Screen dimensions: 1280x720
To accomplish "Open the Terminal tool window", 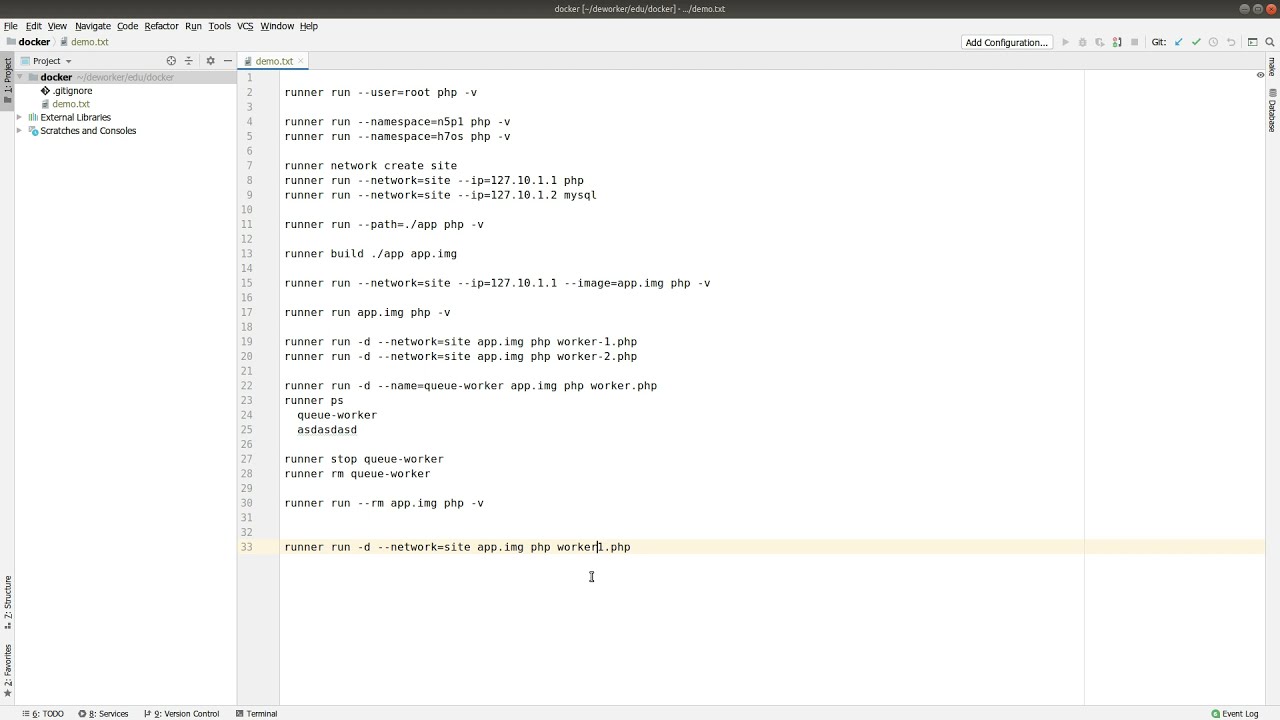I will [256, 714].
